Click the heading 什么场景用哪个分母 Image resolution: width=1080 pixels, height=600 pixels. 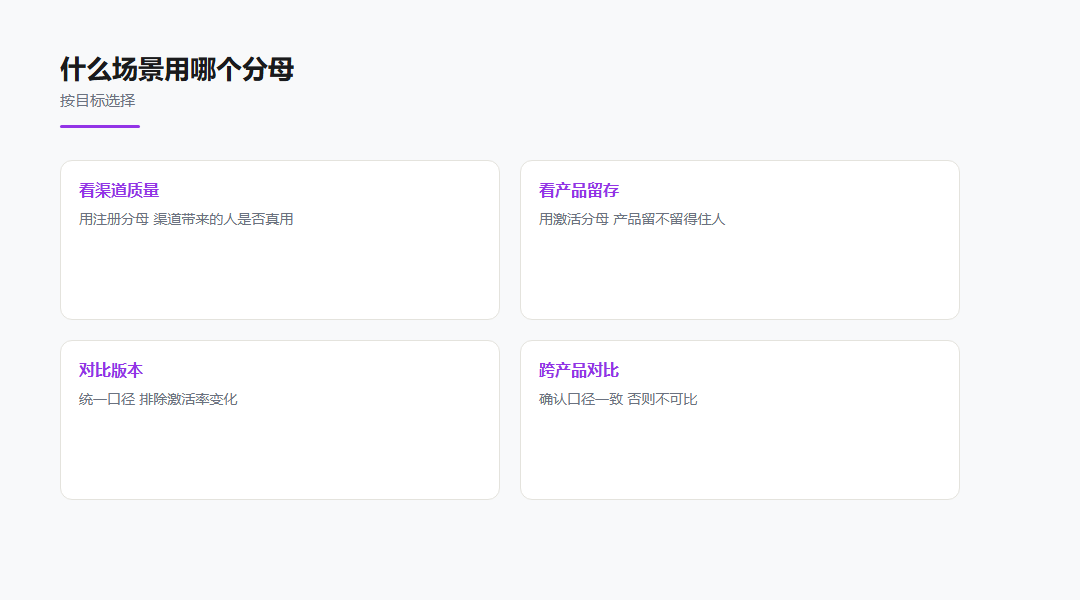click(x=177, y=70)
